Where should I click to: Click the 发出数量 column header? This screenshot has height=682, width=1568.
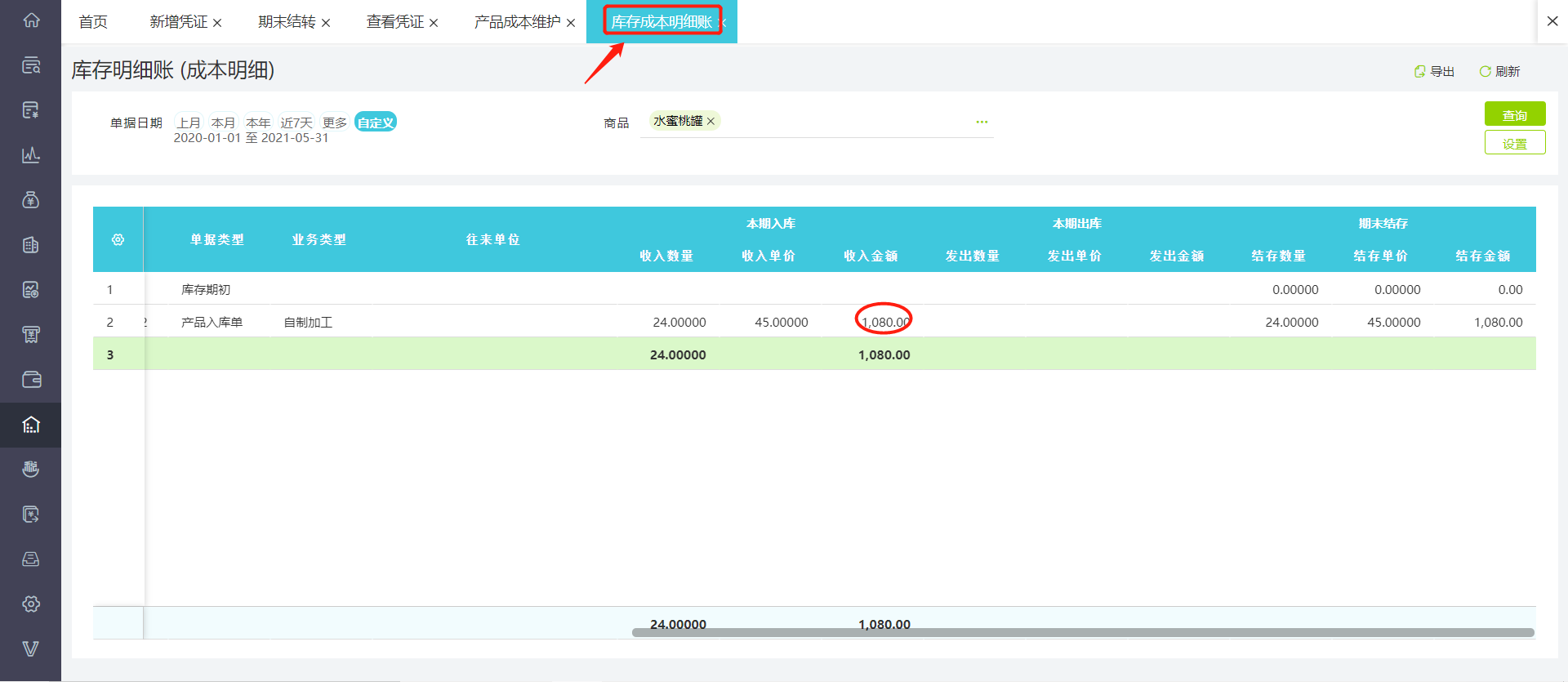point(973,256)
